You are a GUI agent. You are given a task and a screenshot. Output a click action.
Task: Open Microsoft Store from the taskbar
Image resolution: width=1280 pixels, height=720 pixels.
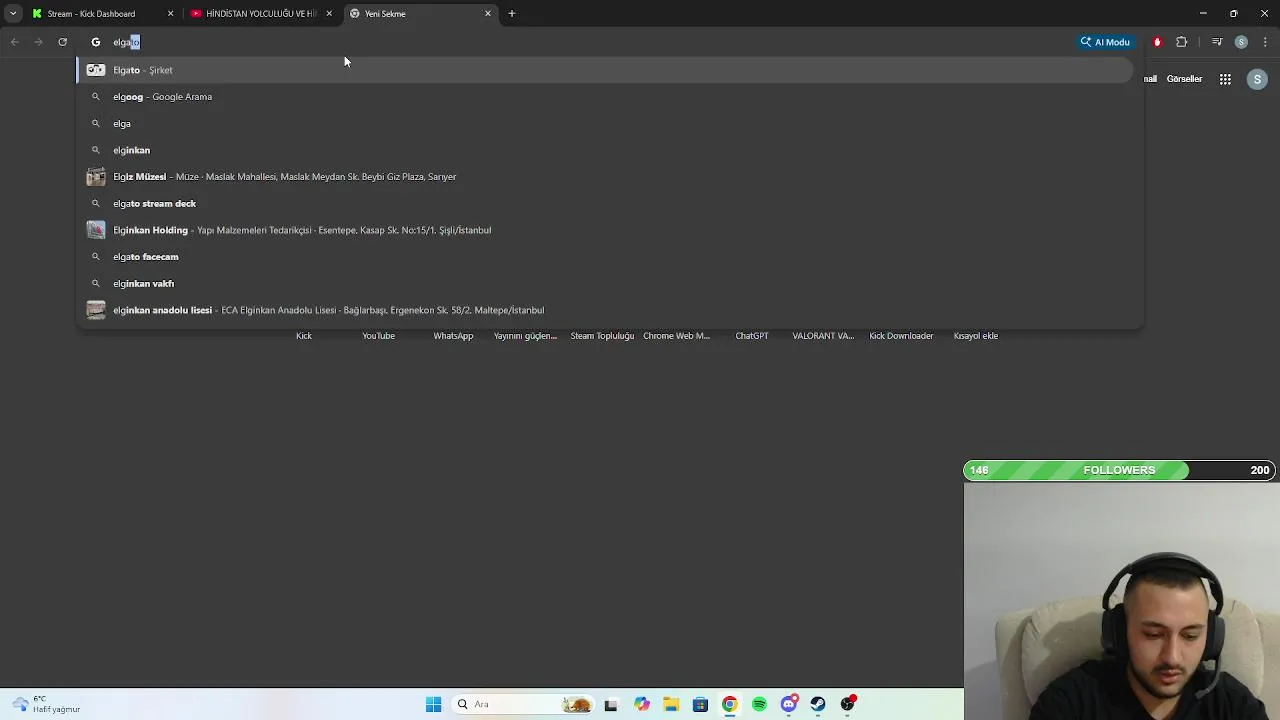click(x=700, y=704)
